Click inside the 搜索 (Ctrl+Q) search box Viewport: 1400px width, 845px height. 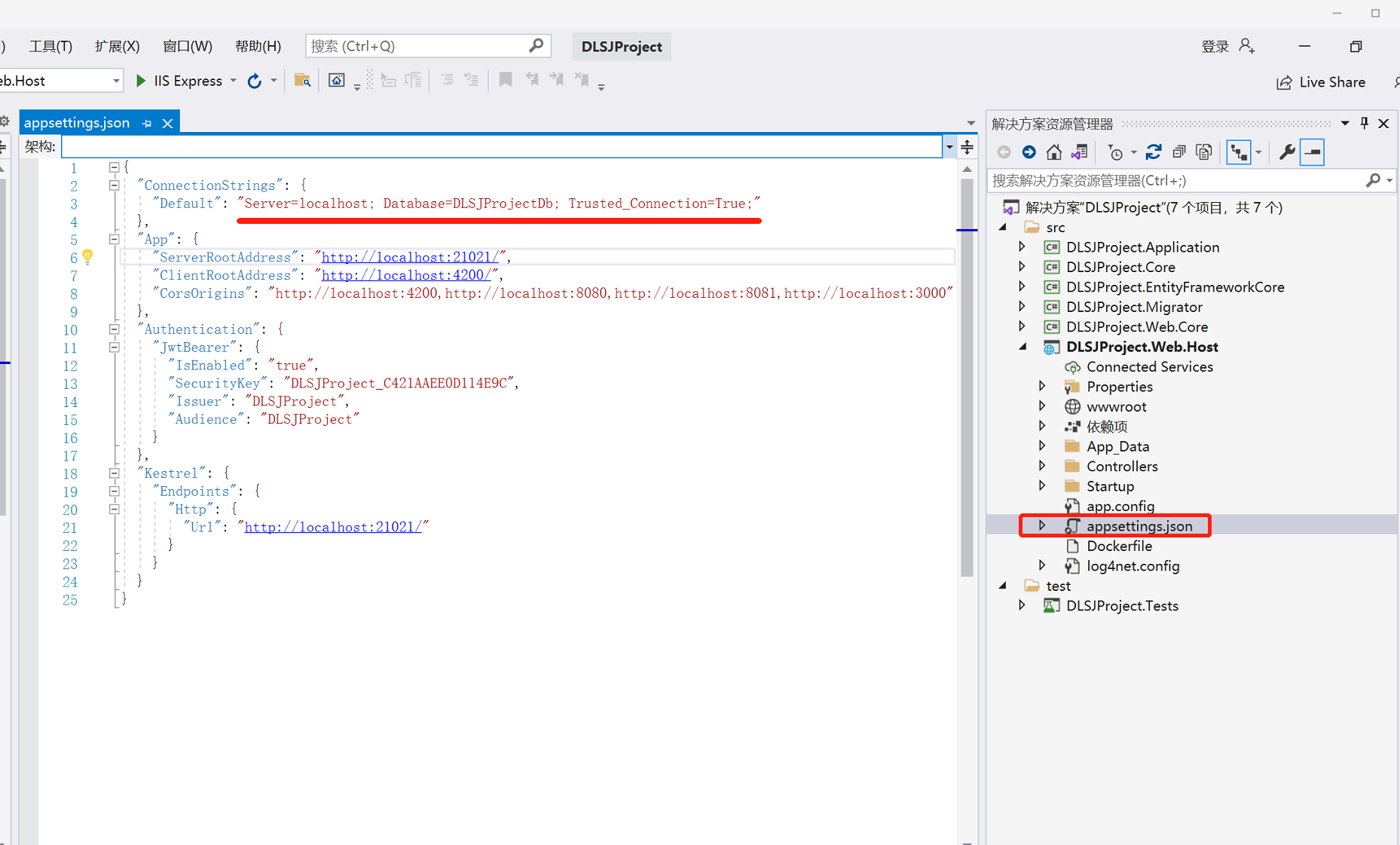pos(414,45)
